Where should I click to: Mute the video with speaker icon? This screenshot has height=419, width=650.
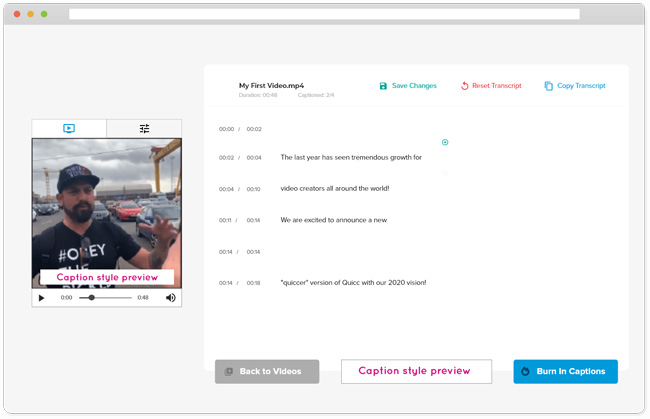(171, 298)
